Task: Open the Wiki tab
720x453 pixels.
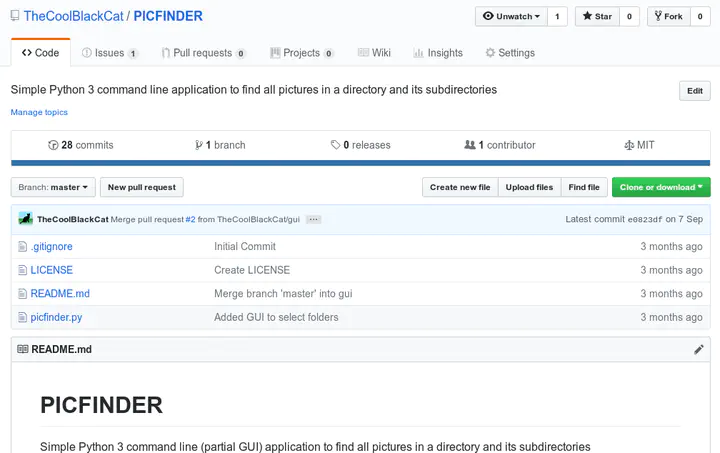Action: 374,53
